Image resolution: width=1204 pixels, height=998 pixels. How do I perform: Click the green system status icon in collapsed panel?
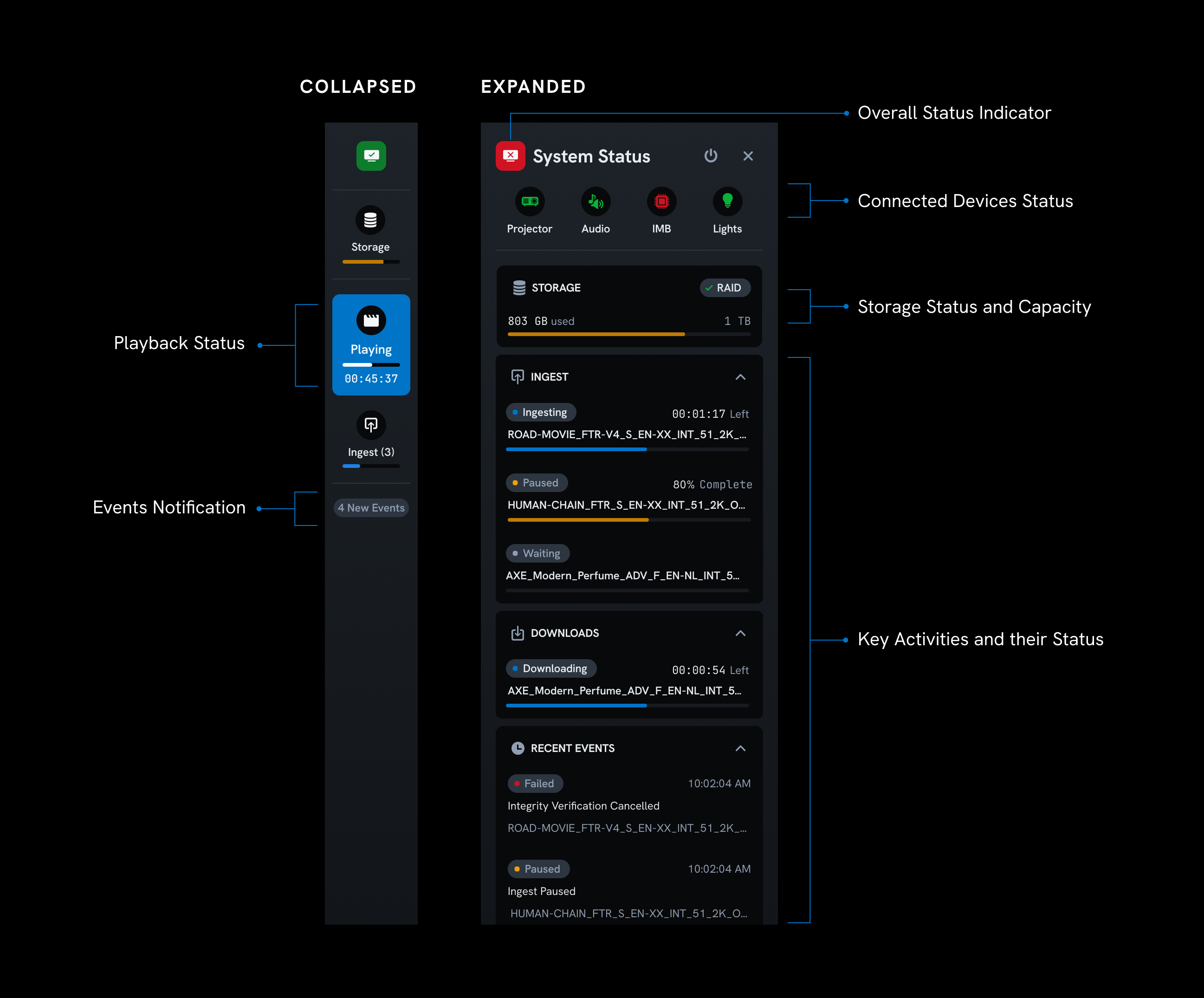coord(371,156)
